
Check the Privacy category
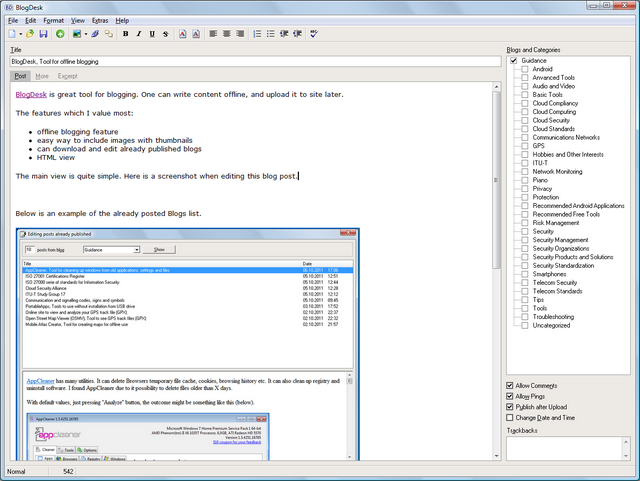524,189
